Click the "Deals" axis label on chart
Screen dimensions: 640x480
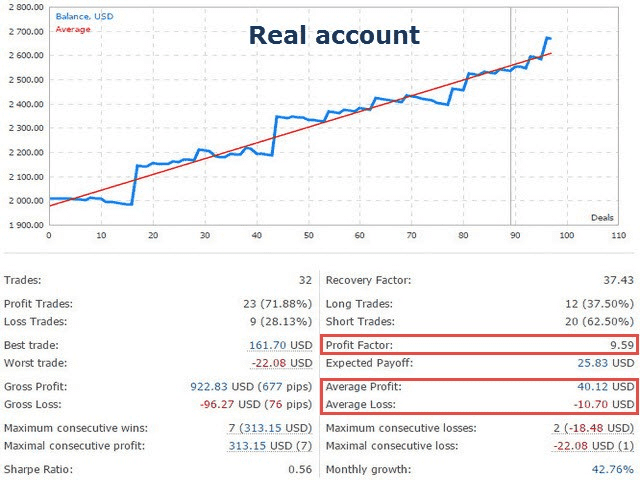pyautogui.click(x=603, y=216)
